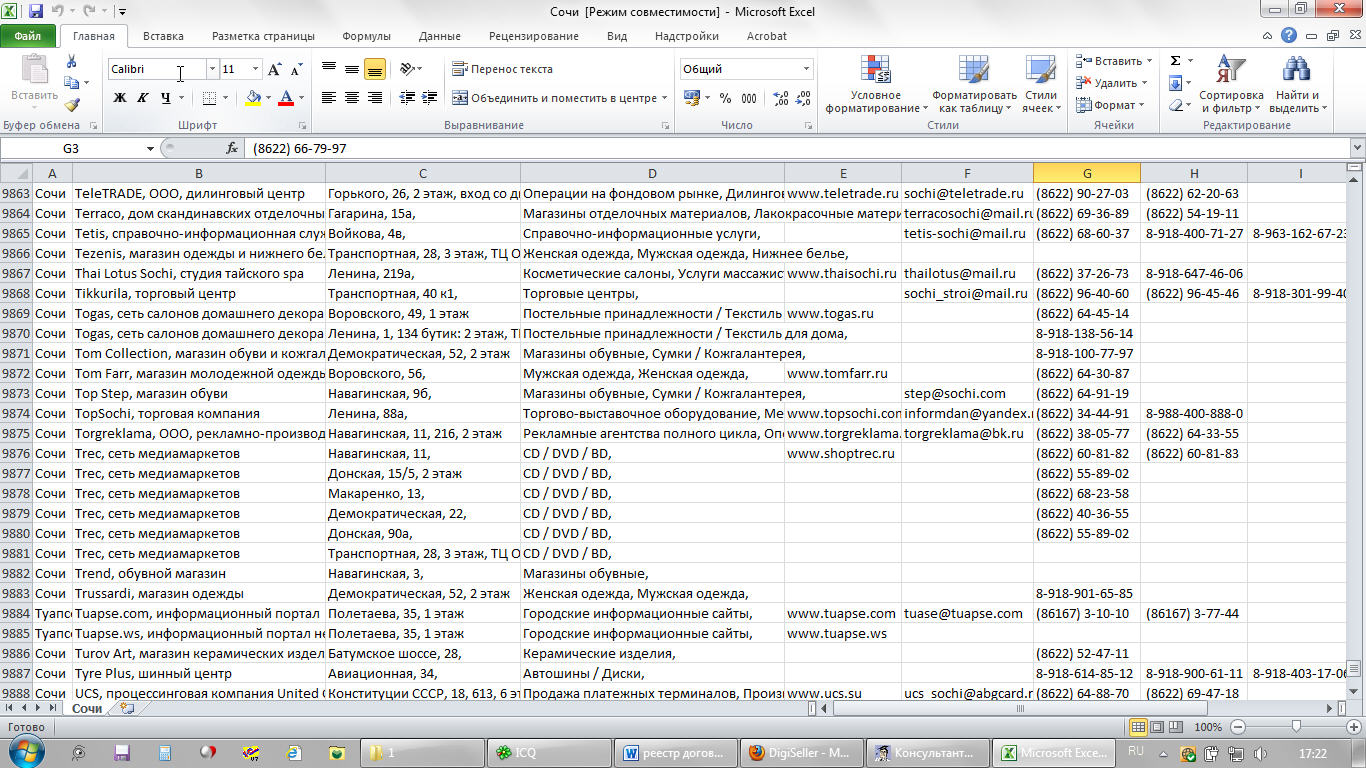This screenshot has height=768, width=1366.
Task: Open Firefox DigiSeller taskbar button
Action: click(x=800, y=752)
